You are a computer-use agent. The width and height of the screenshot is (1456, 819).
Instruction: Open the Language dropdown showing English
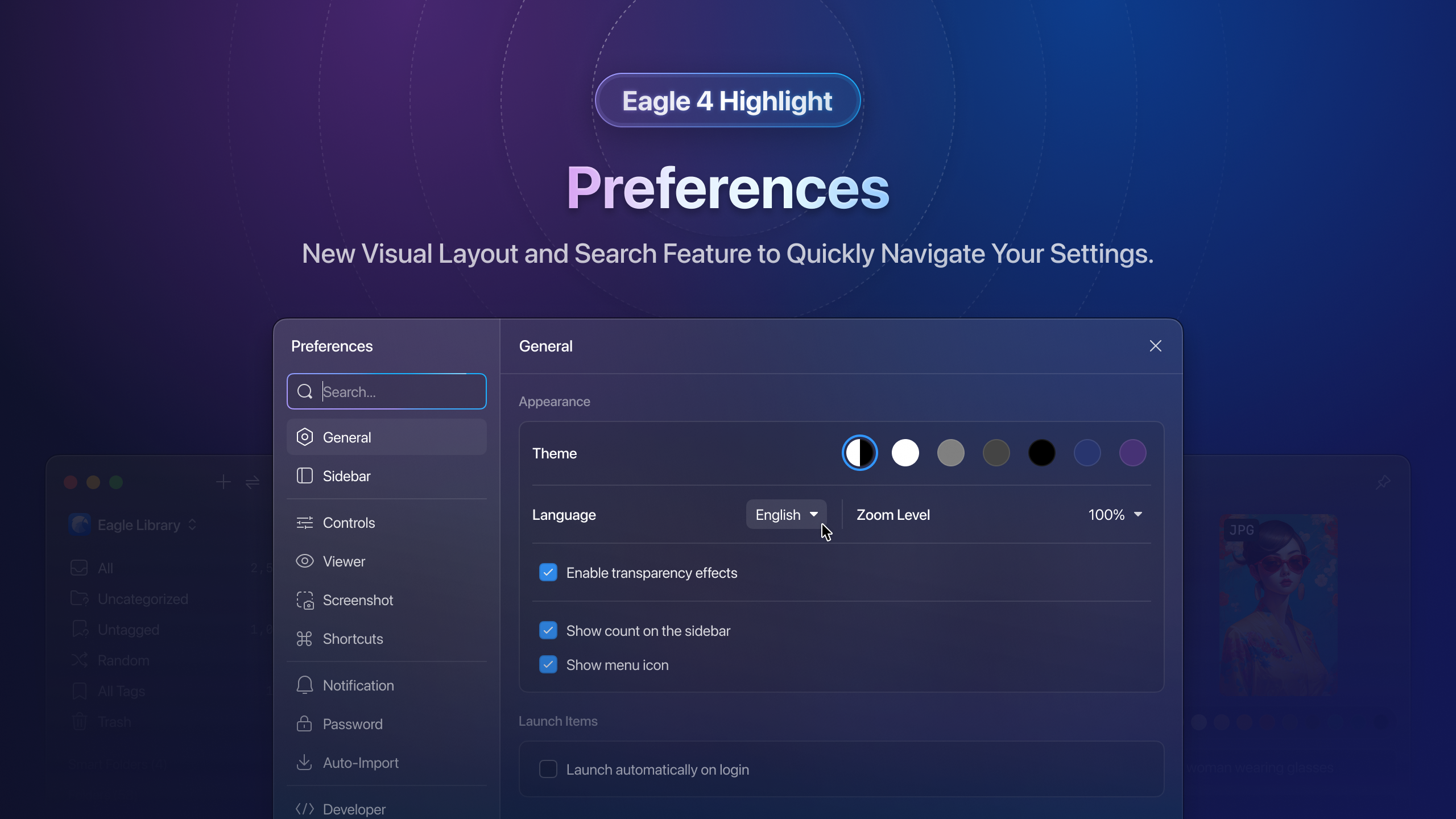pyautogui.click(x=785, y=514)
